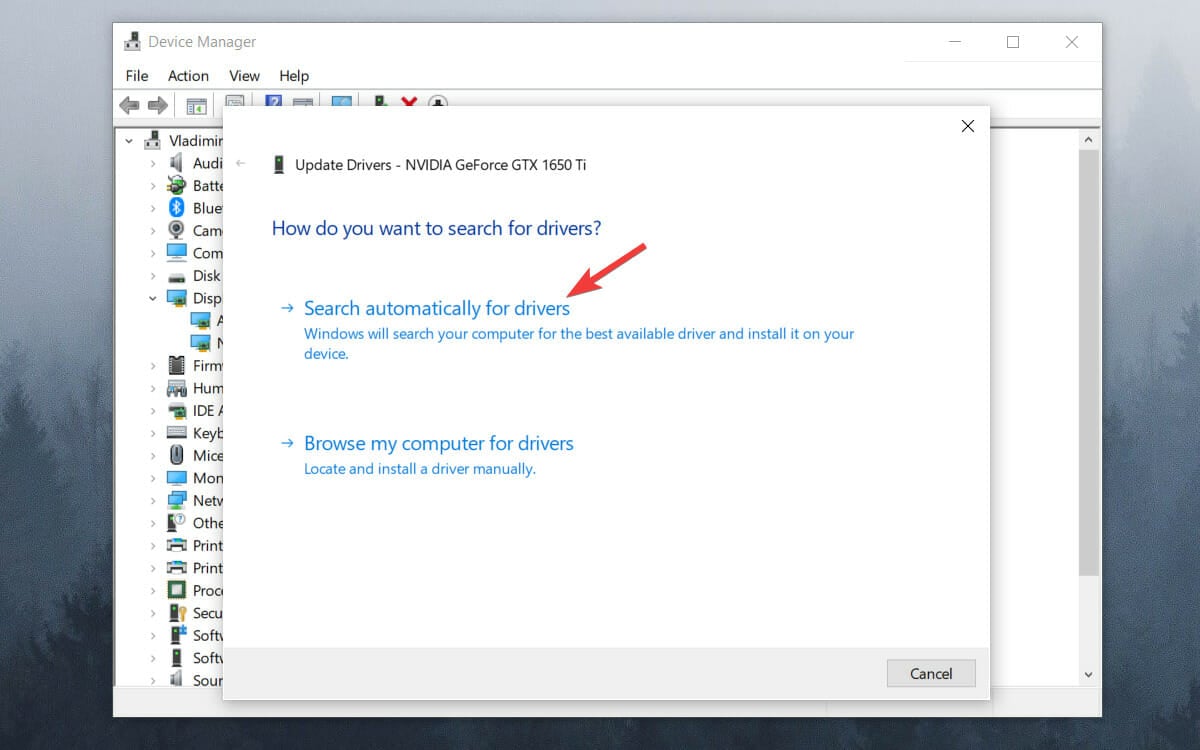Expand the Bluetooth category chevron
Image resolution: width=1200 pixels, height=750 pixels.
pyautogui.click(x=153, y=208)
